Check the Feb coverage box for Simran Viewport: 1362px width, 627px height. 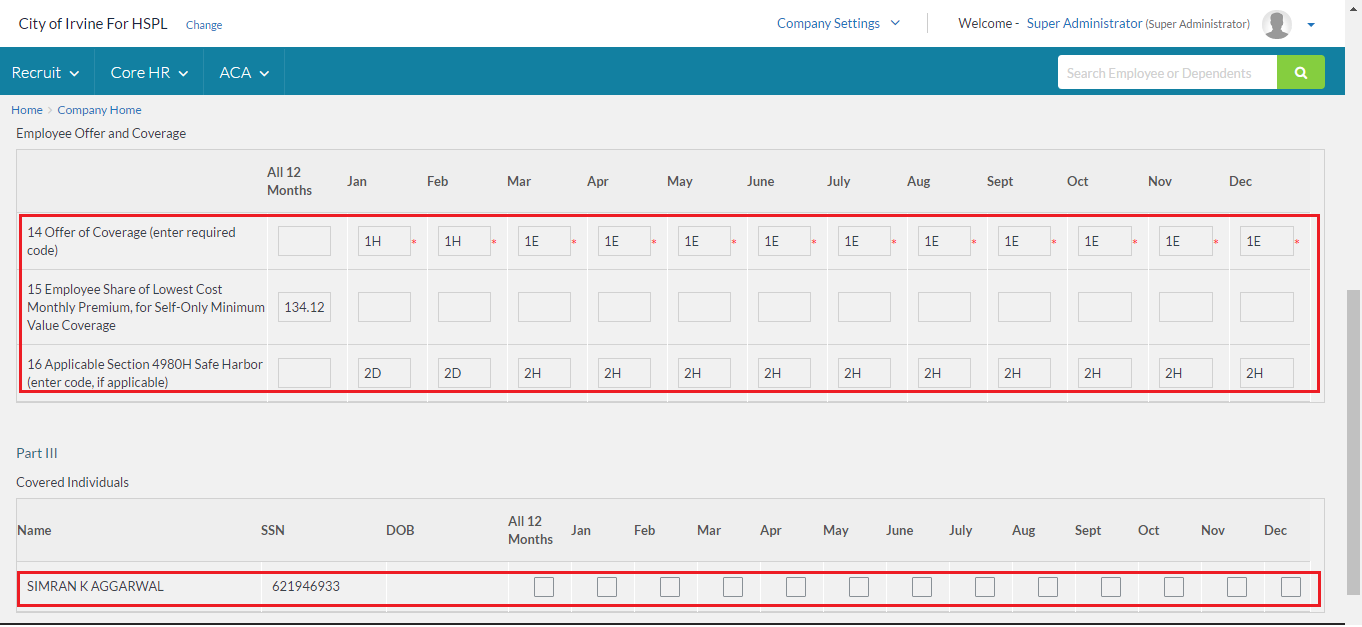click(x=670, y=587)
